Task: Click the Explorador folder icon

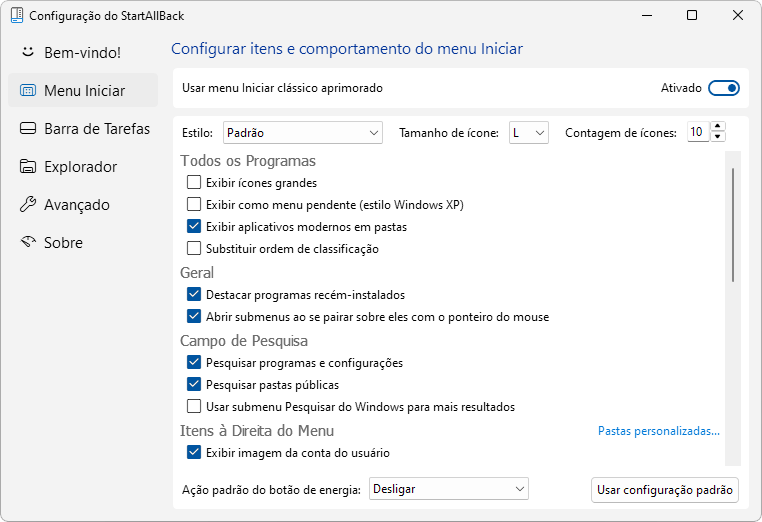Action: (28, 166)
